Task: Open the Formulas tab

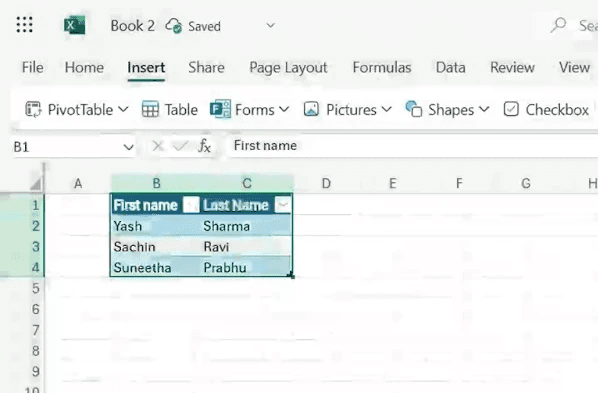Action: click(382, 68)
